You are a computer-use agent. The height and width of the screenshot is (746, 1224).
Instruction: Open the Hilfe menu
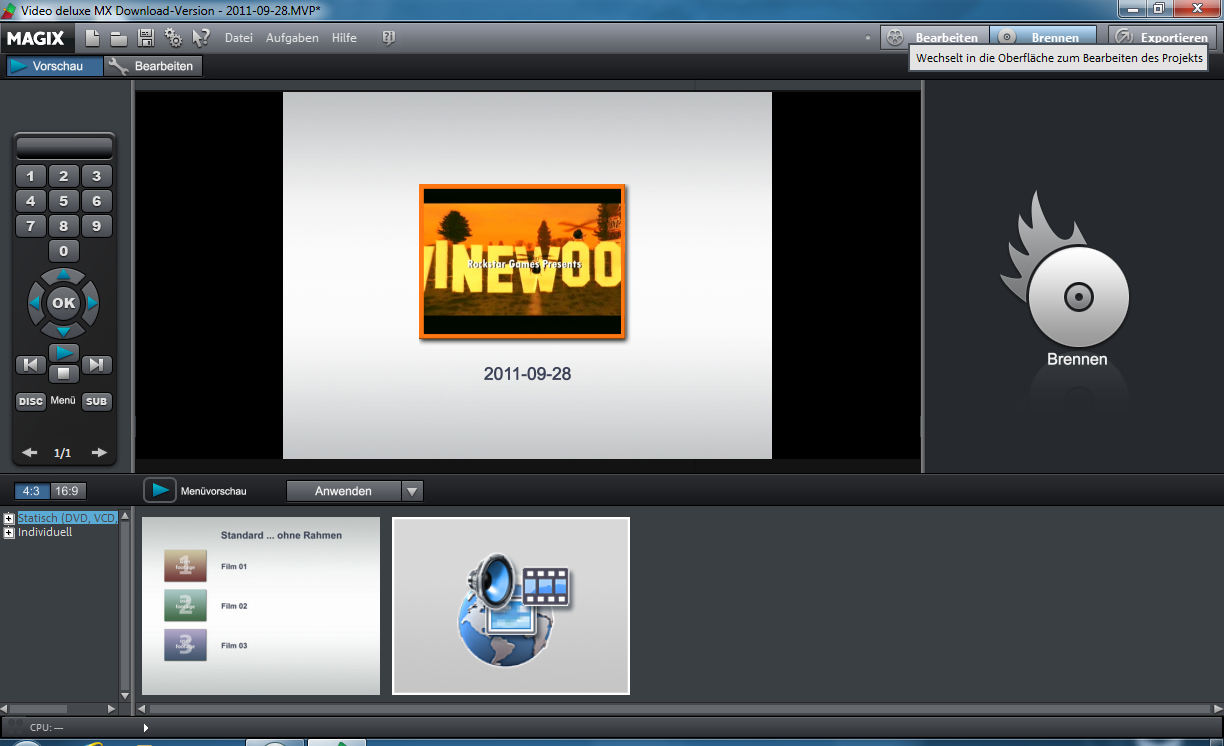pyautogui.click(x=344, y=38)
